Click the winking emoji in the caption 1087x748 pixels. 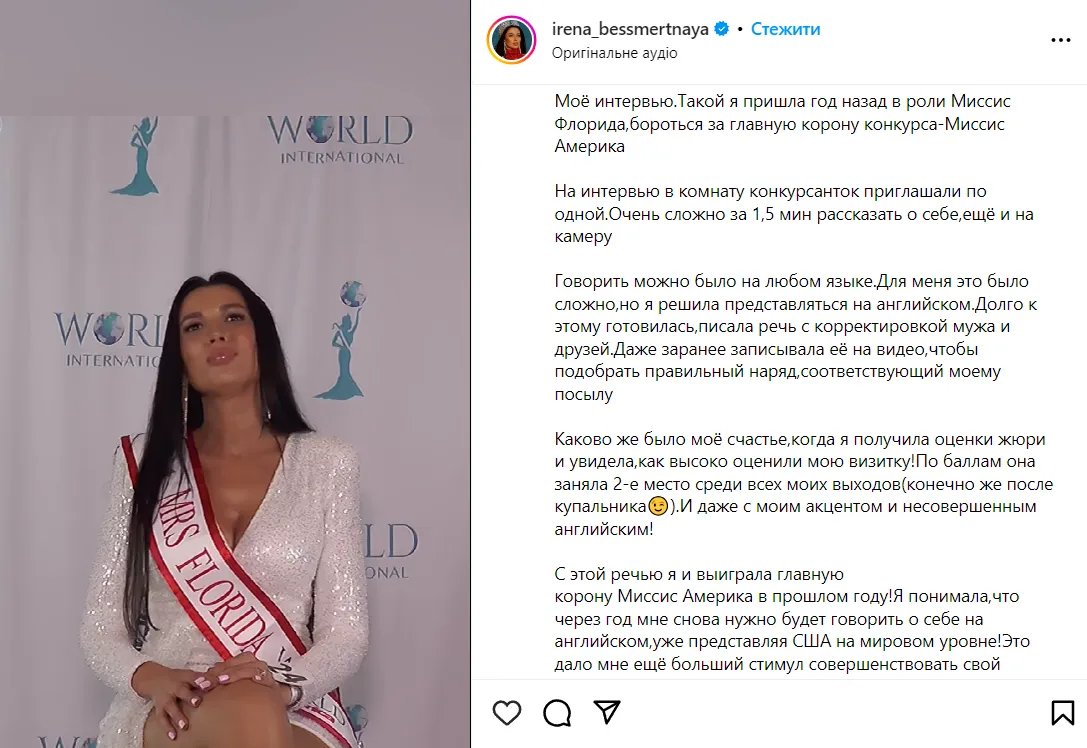(x=658, y=506)
